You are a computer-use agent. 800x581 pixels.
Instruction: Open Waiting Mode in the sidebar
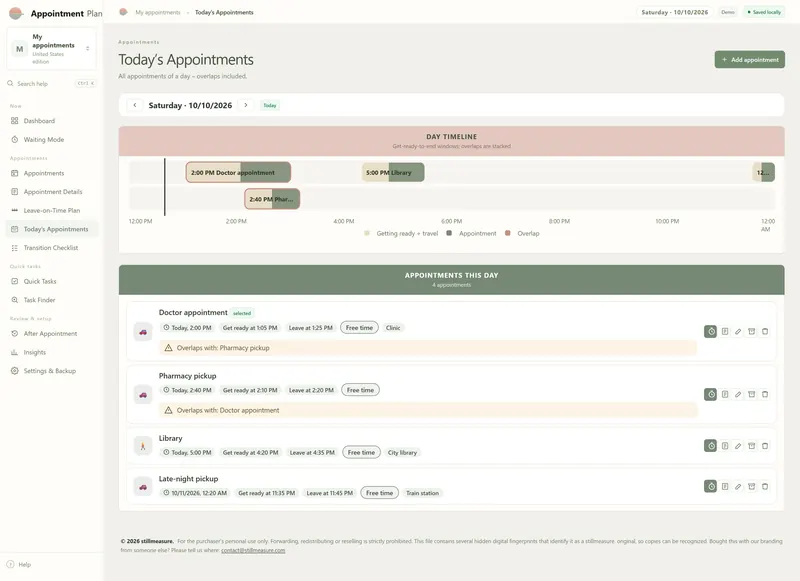pyautogui.click(x=52, y=139)
